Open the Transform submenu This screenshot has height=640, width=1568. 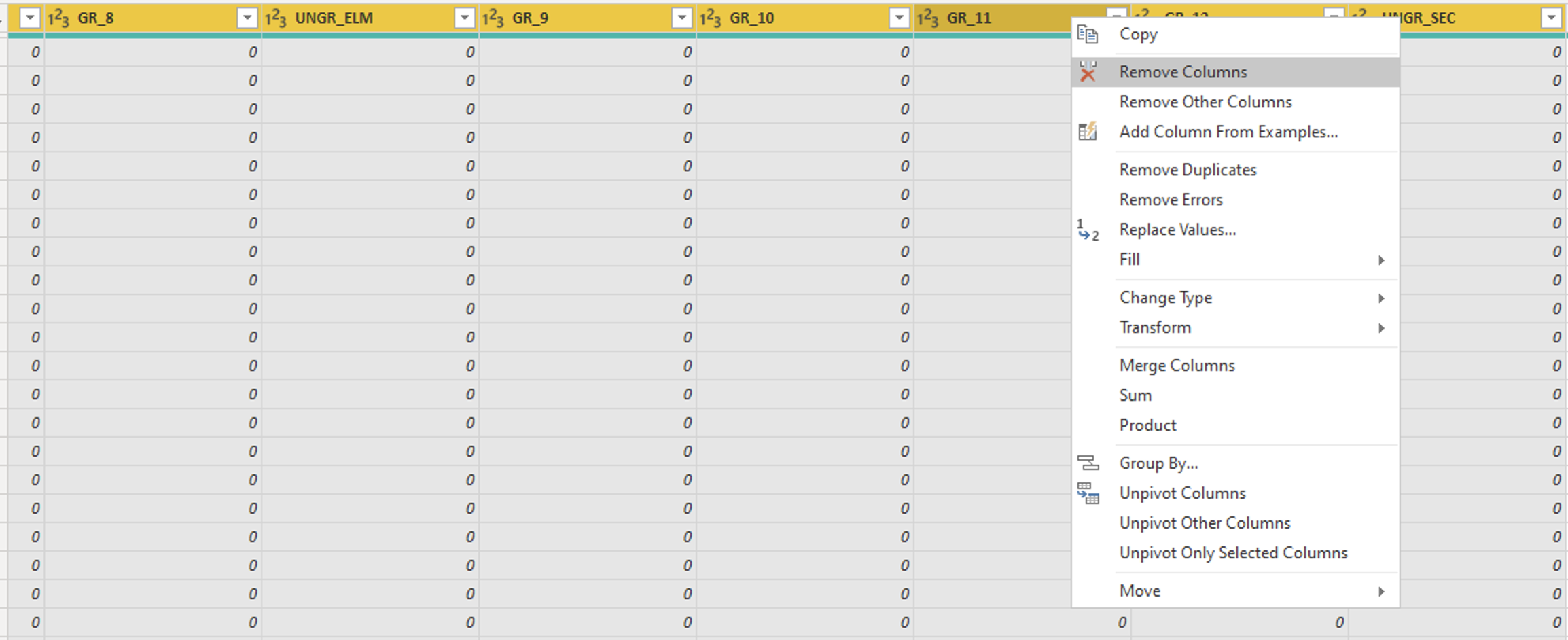(1235, 327)
